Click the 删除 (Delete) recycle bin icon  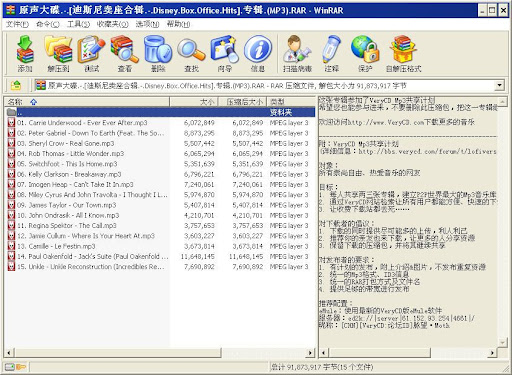pyautogui.click(x=158, y=50)
